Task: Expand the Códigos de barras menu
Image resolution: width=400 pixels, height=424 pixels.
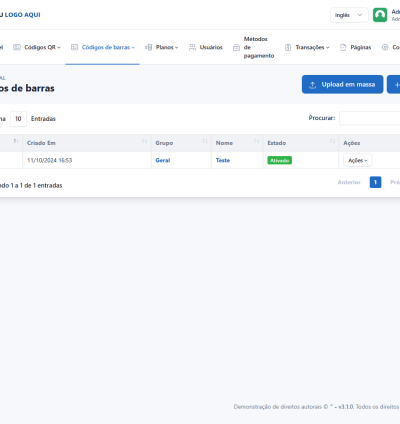Action: tap(103, 47)
